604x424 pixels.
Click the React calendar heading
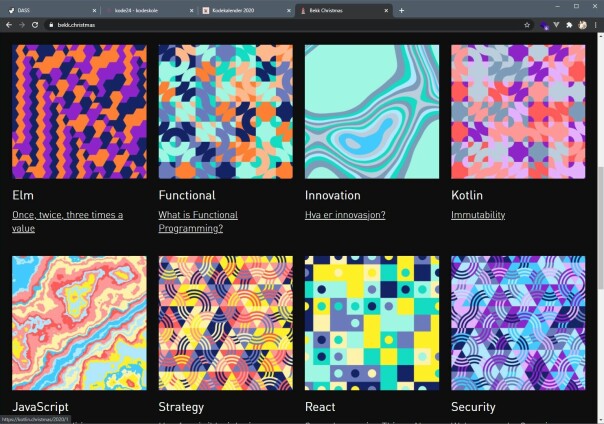(x=320, y=407)
